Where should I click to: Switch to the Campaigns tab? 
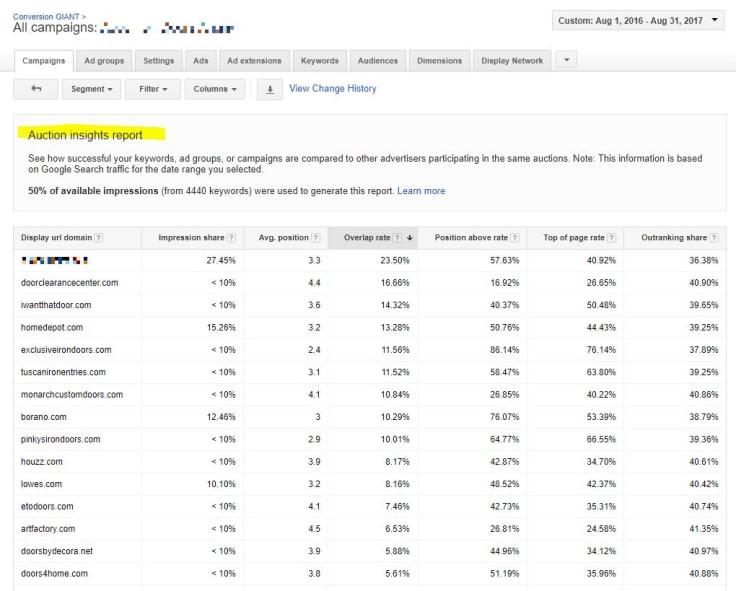[x=44, y=61]
